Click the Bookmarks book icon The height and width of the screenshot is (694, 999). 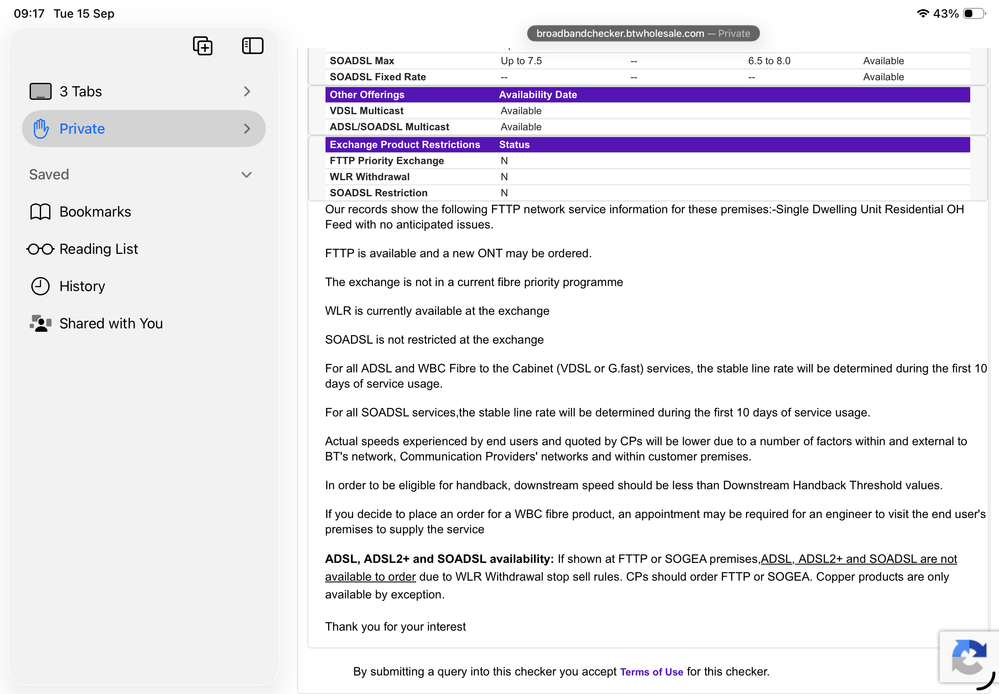coord(40,212)
